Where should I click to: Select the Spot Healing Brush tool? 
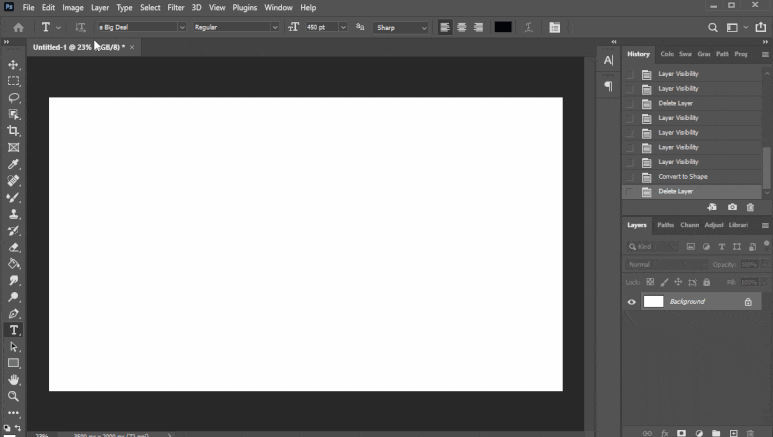click(x=13, y=181)
